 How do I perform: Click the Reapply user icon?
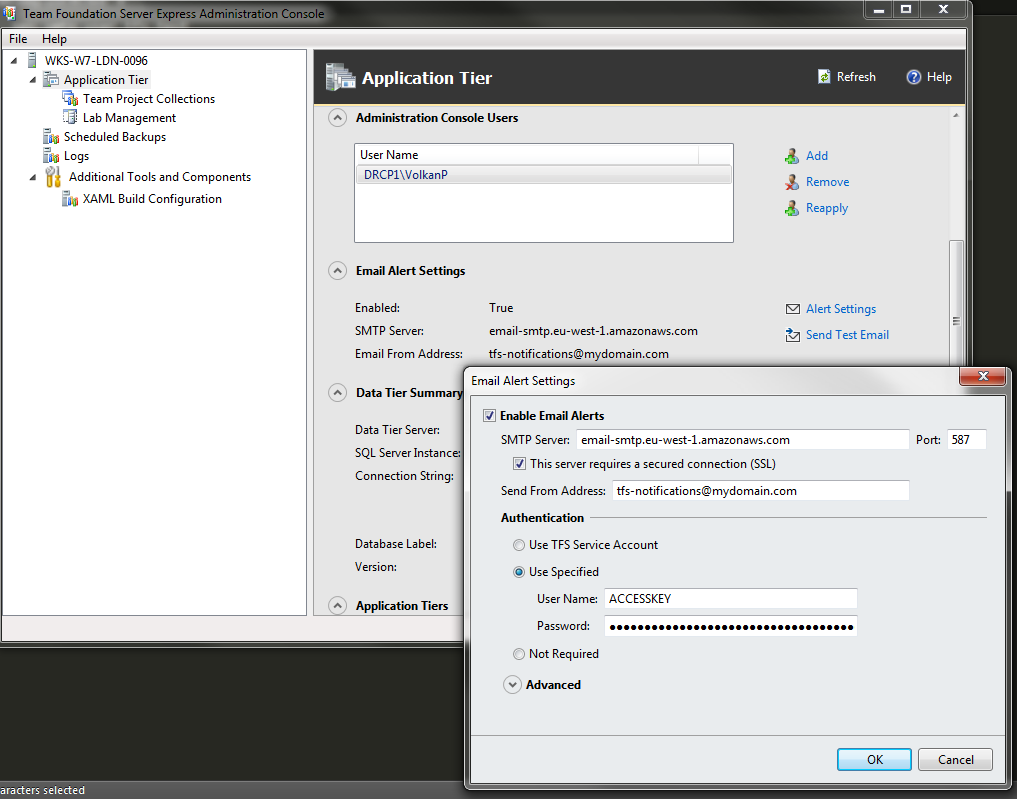(792, 208)
